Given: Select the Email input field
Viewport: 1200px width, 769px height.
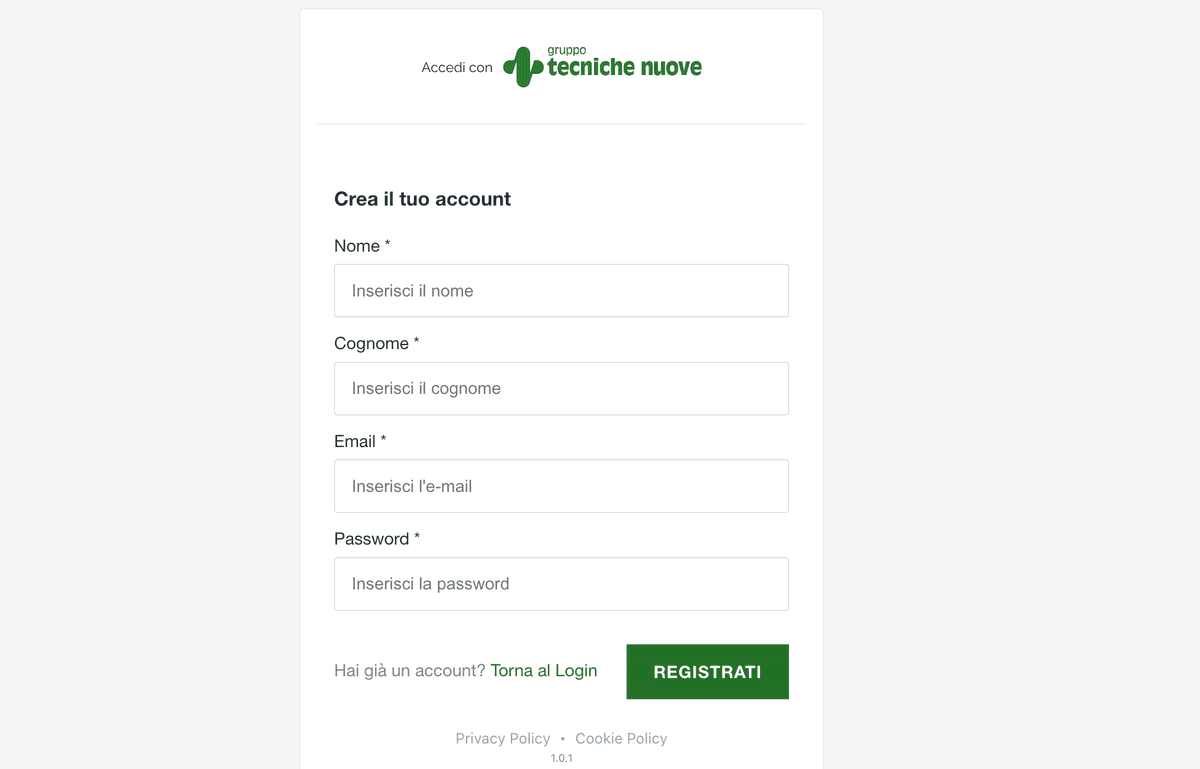Looking at the screenshot, I should pos(560,485).
